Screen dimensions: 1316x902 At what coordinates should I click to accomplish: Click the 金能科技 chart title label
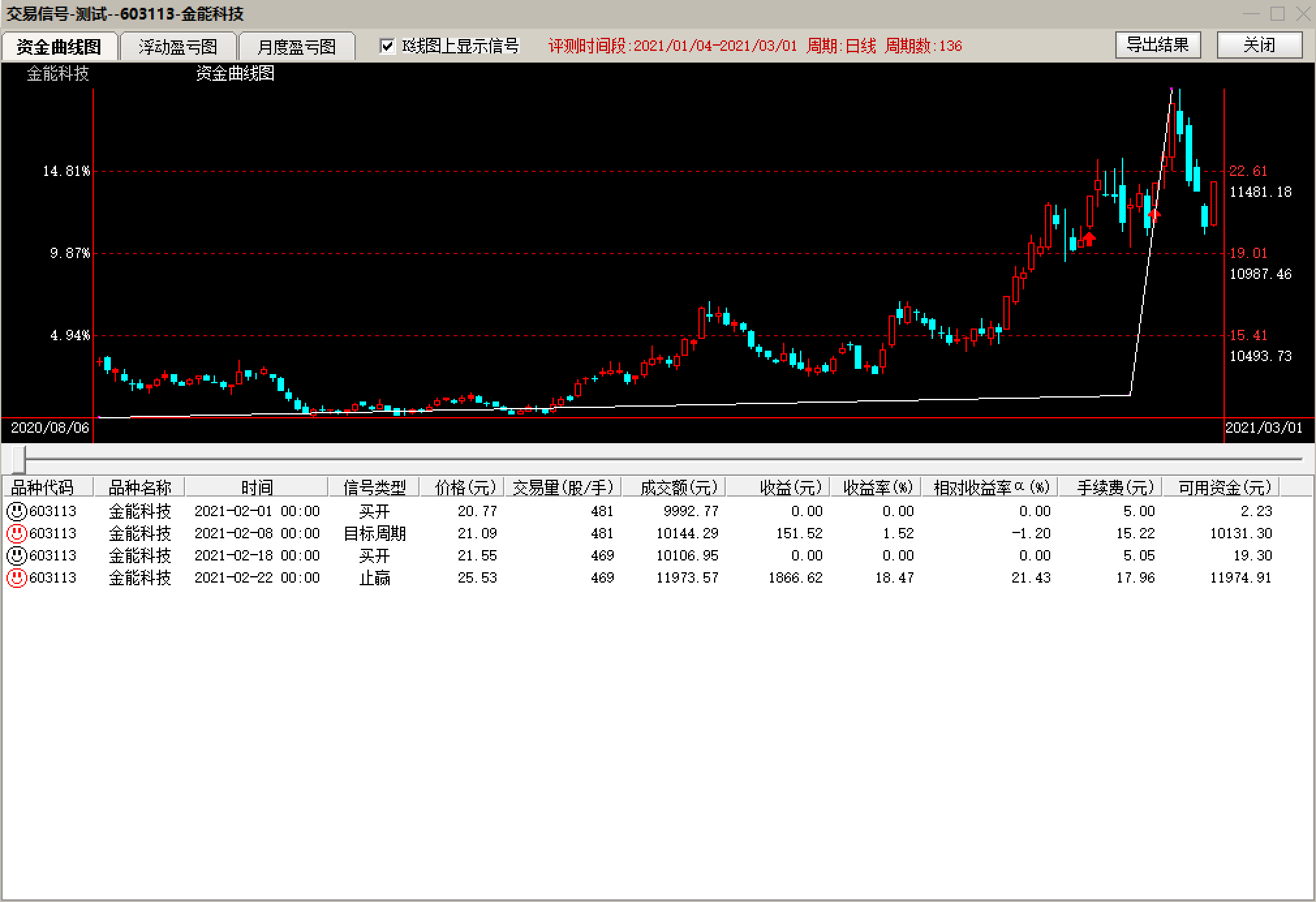57,74
